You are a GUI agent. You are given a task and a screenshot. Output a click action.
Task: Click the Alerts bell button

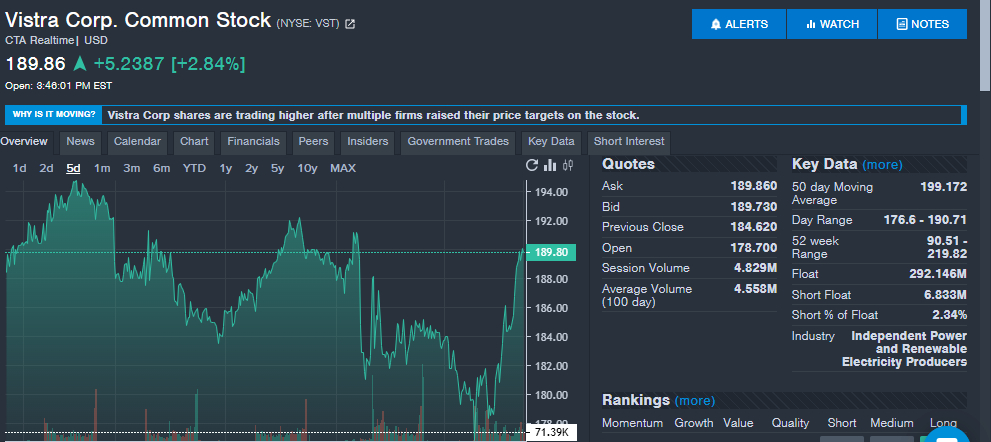pyautogui.click(x=739, y=24)
